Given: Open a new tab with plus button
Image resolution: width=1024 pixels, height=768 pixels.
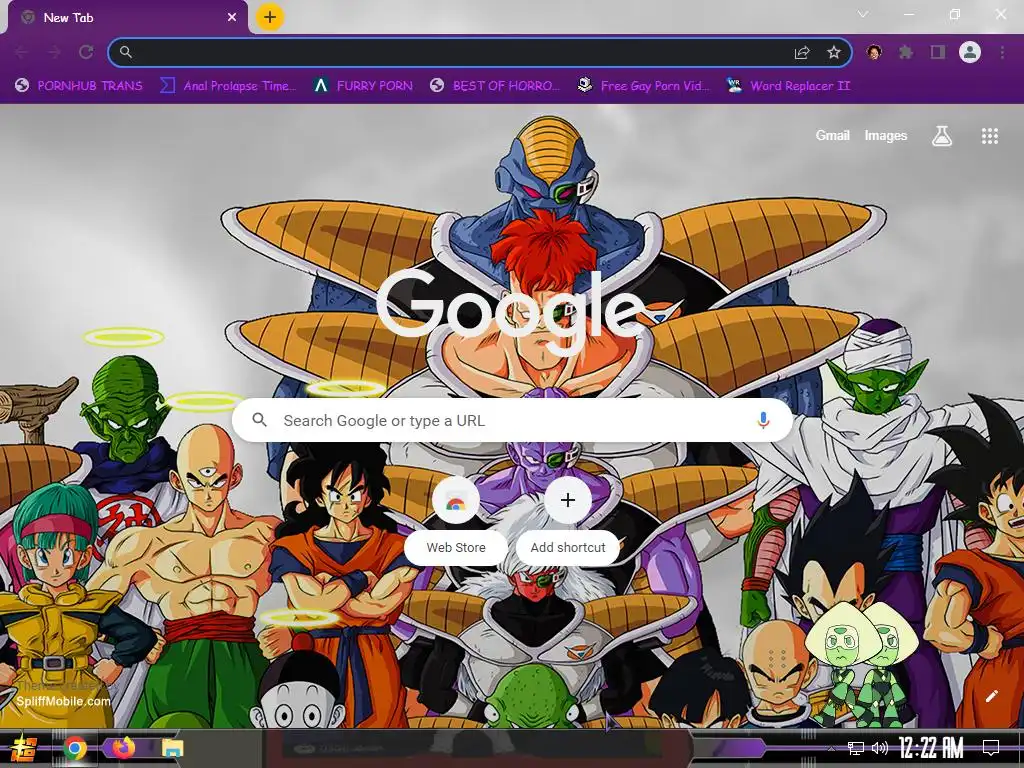Looking at the screenshot, I should [270, 17].
